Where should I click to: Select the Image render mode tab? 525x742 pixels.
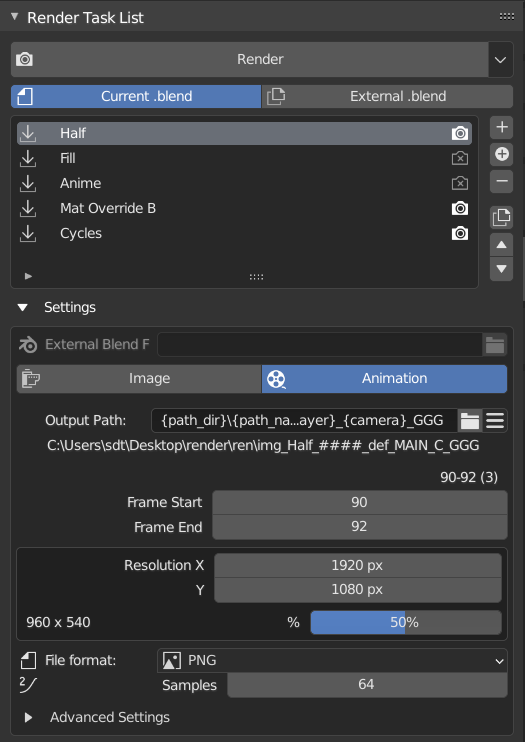click(139, 379)
